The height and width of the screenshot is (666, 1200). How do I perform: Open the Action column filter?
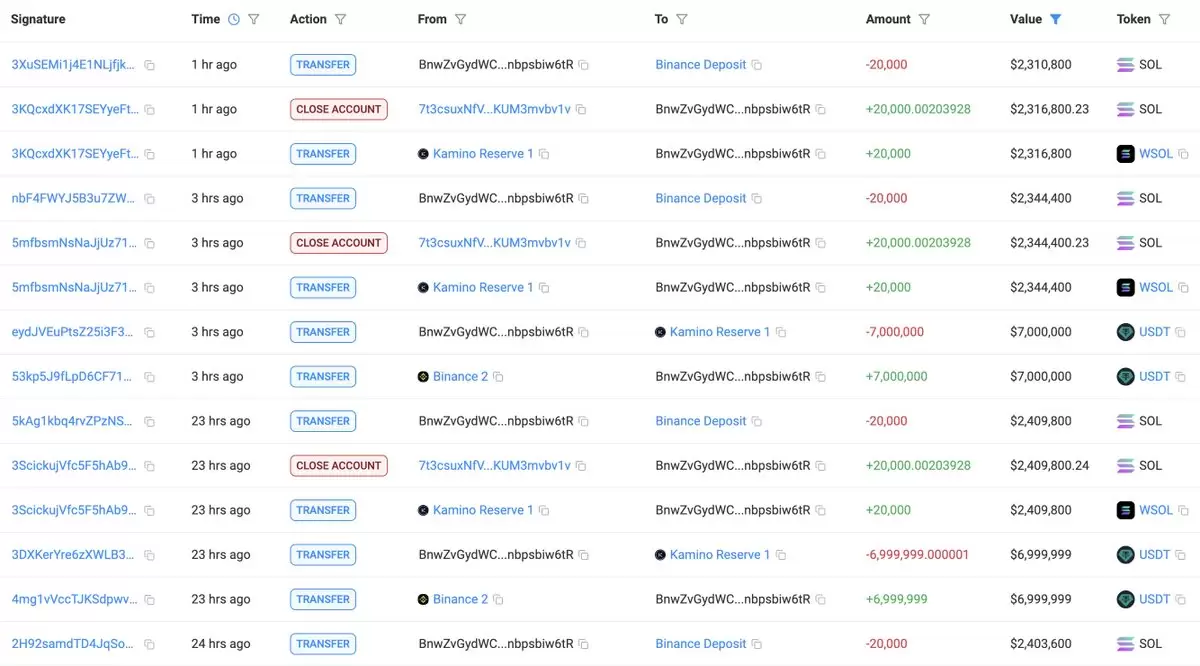(x=341, y=19)
